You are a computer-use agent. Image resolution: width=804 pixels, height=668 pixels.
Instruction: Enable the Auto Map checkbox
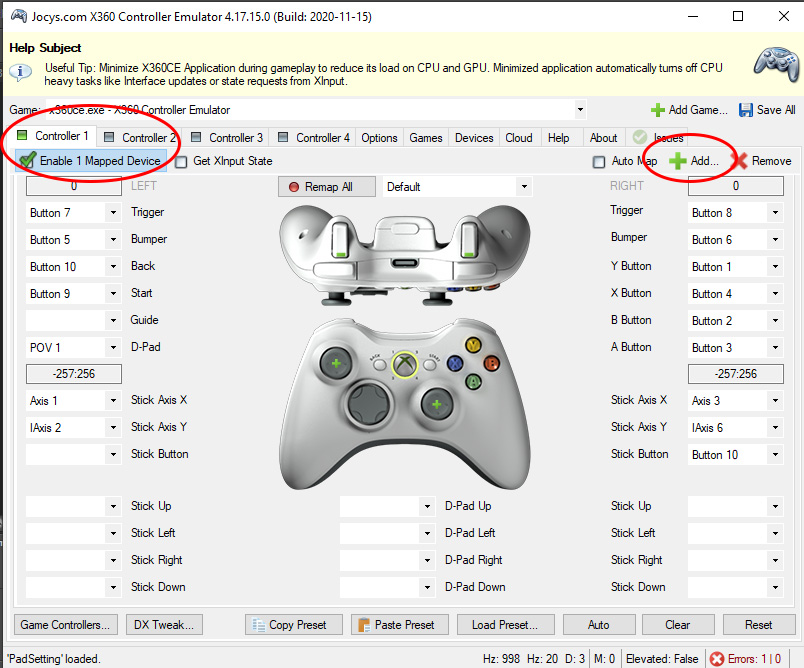pyautogui.click(x=599, y=162)
